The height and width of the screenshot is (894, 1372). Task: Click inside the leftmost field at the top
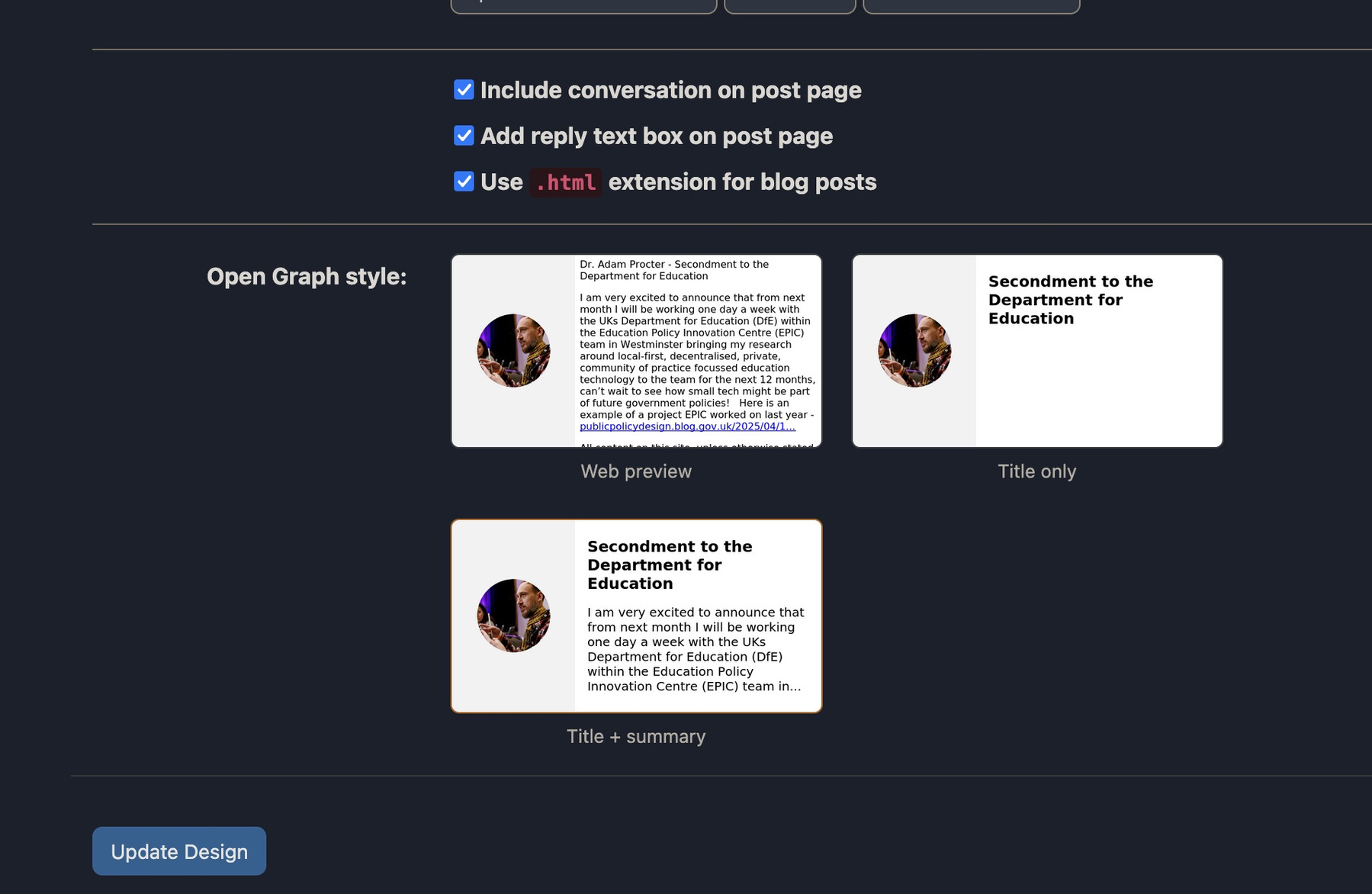(x=583, y=4)
